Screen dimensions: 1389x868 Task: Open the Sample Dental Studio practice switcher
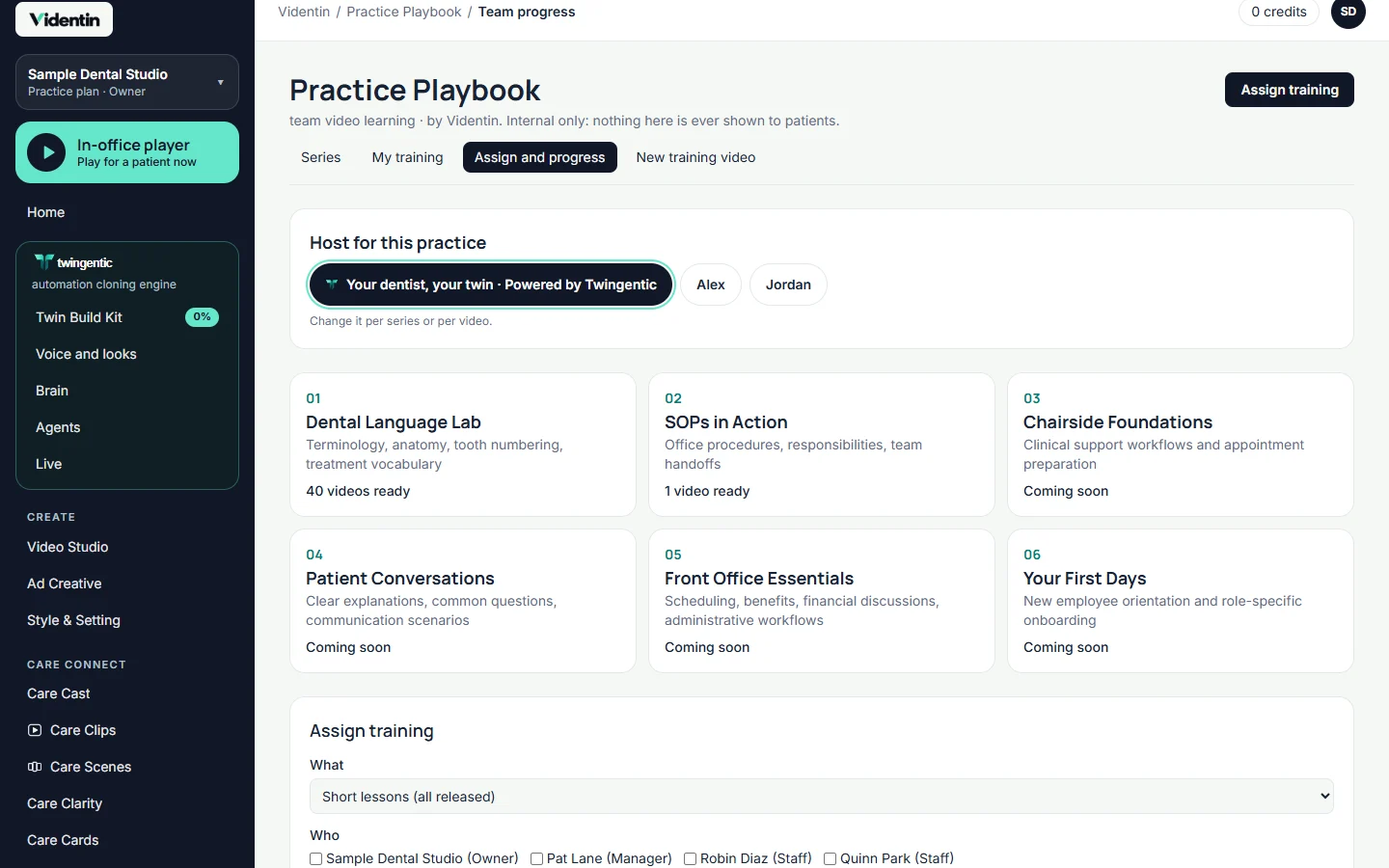coord(127,82)
